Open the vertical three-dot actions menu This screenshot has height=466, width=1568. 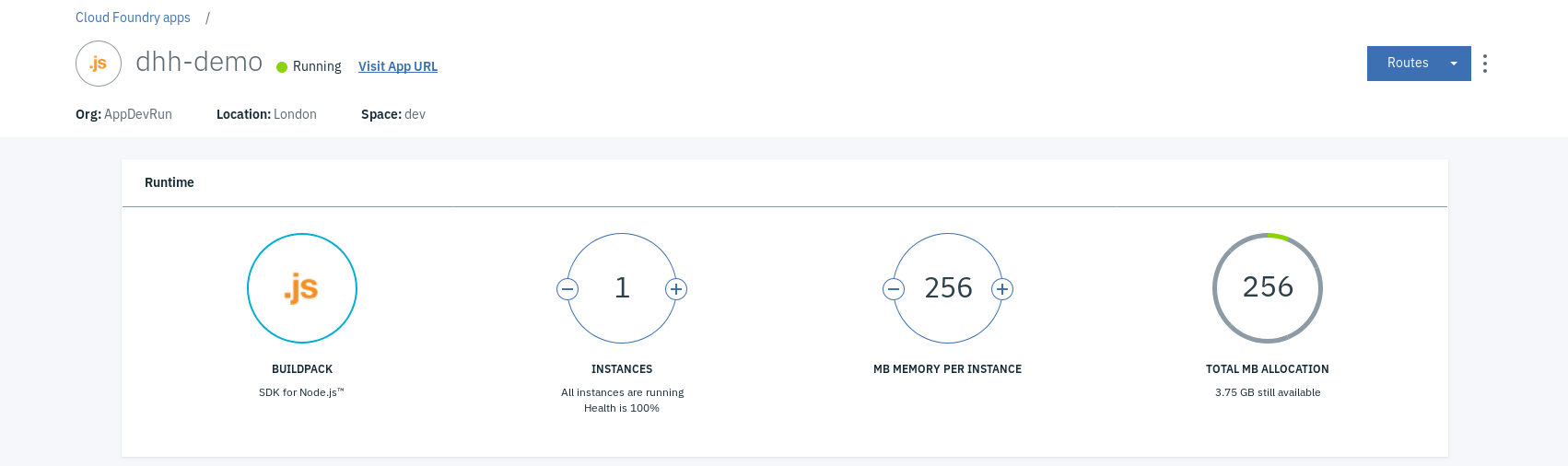(1485, 64)
